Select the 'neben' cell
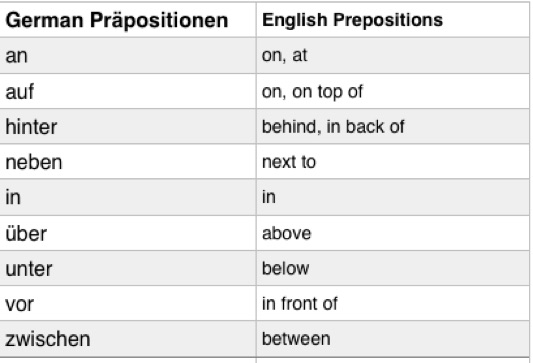The image size is (533, 363). coord(128,161)
